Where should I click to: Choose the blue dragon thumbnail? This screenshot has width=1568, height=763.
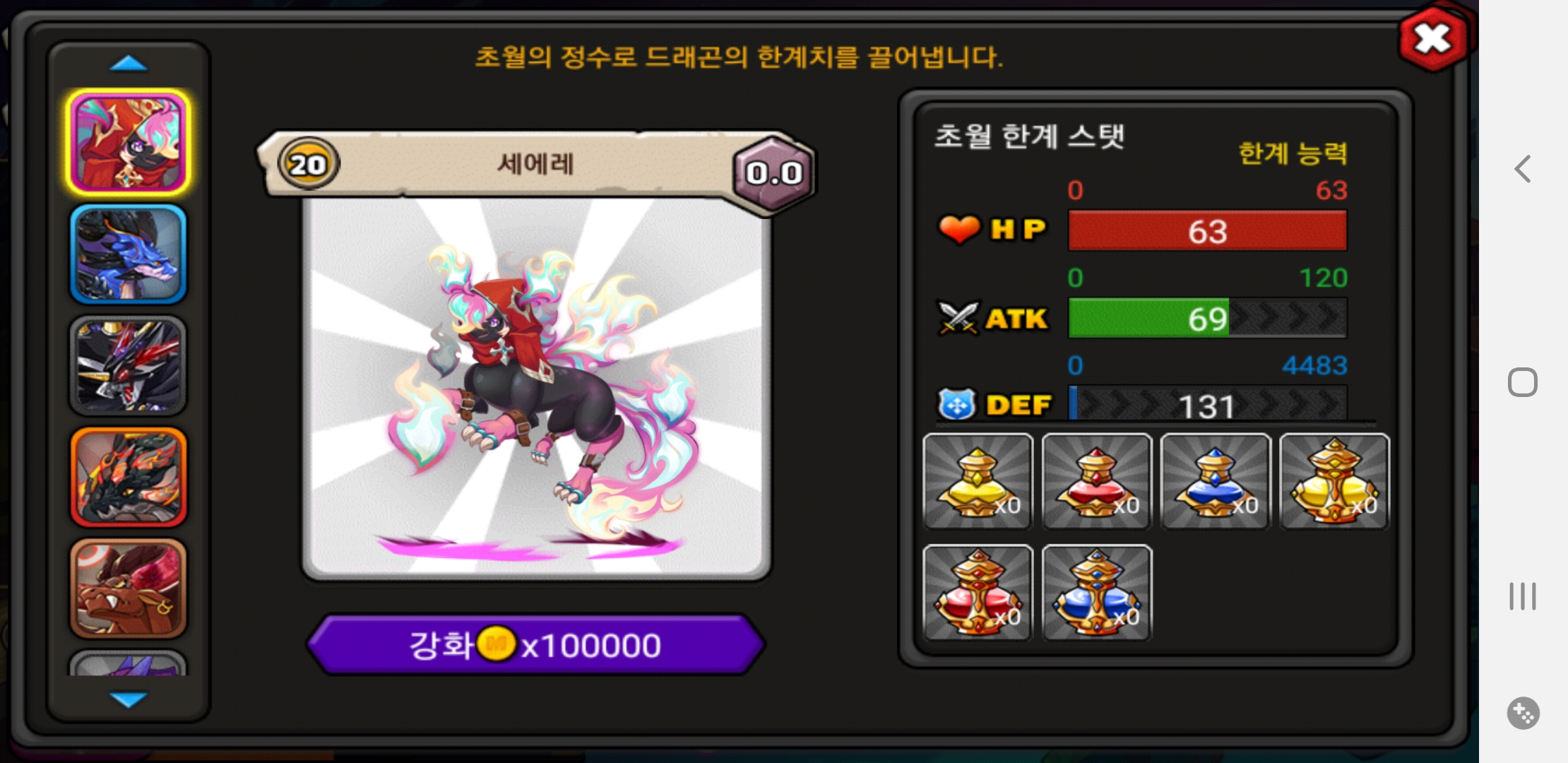[x=128, y=254]
